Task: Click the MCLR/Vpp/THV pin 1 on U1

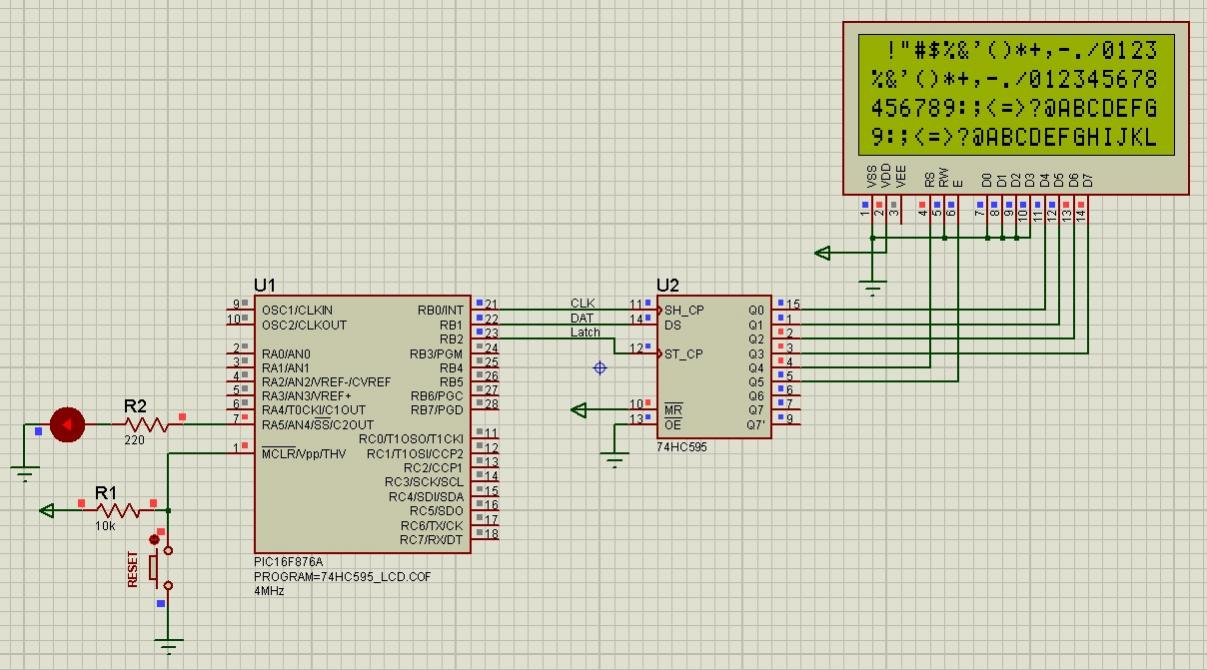Action: tap(240, 448)
